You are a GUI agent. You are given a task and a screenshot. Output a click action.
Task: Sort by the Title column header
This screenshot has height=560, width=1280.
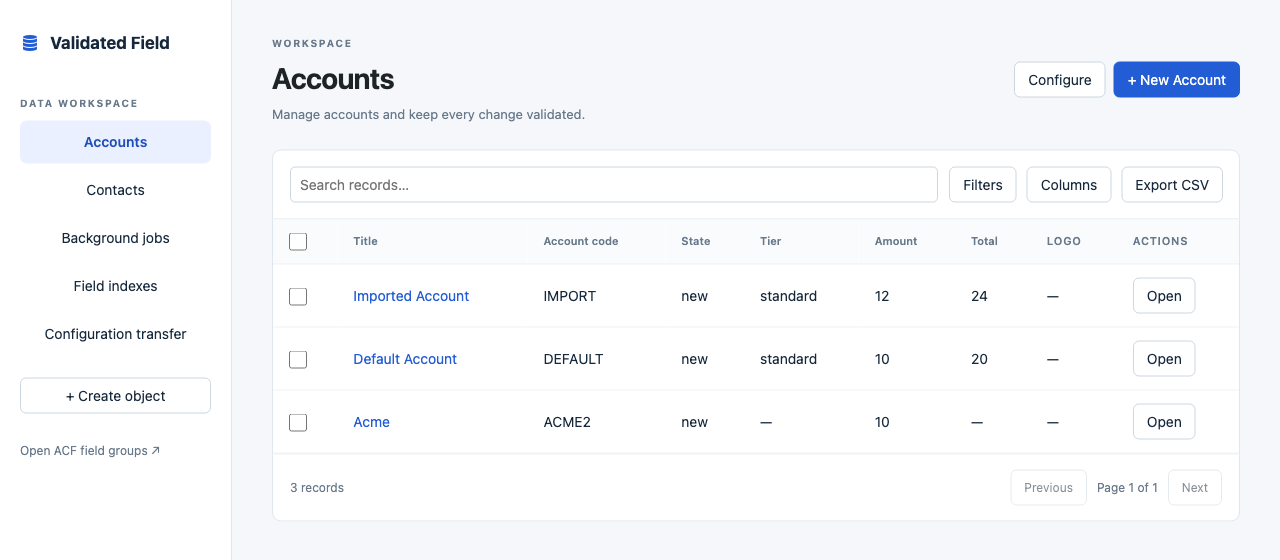365,241
